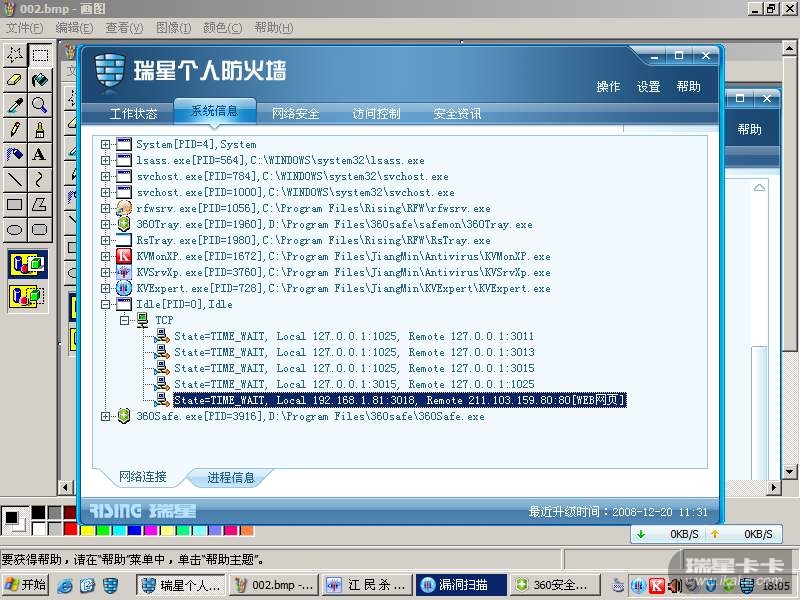Select the pencil tool in Paint

pos(15,130)
